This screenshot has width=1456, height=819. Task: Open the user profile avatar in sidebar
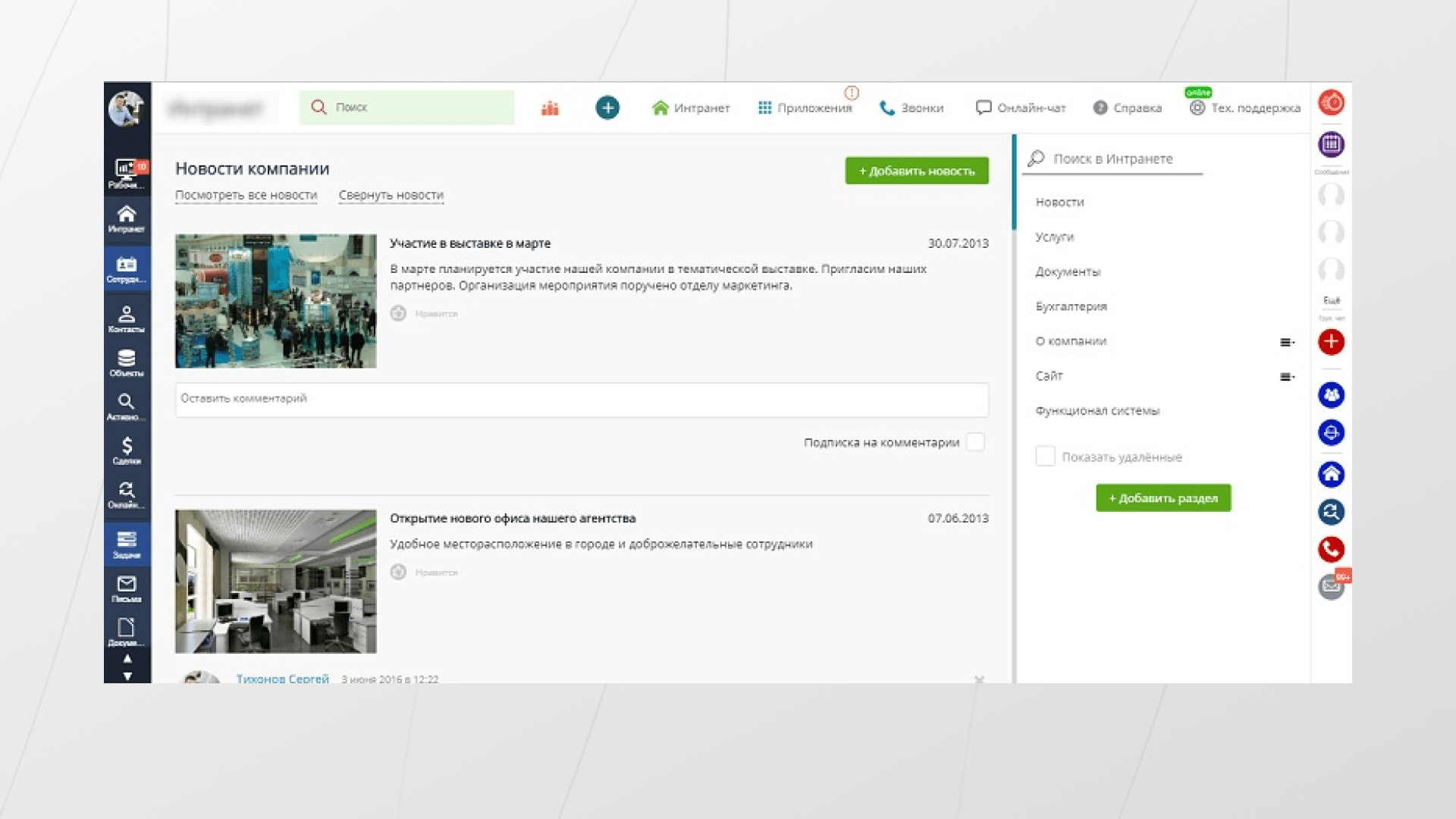click(126, 108)
